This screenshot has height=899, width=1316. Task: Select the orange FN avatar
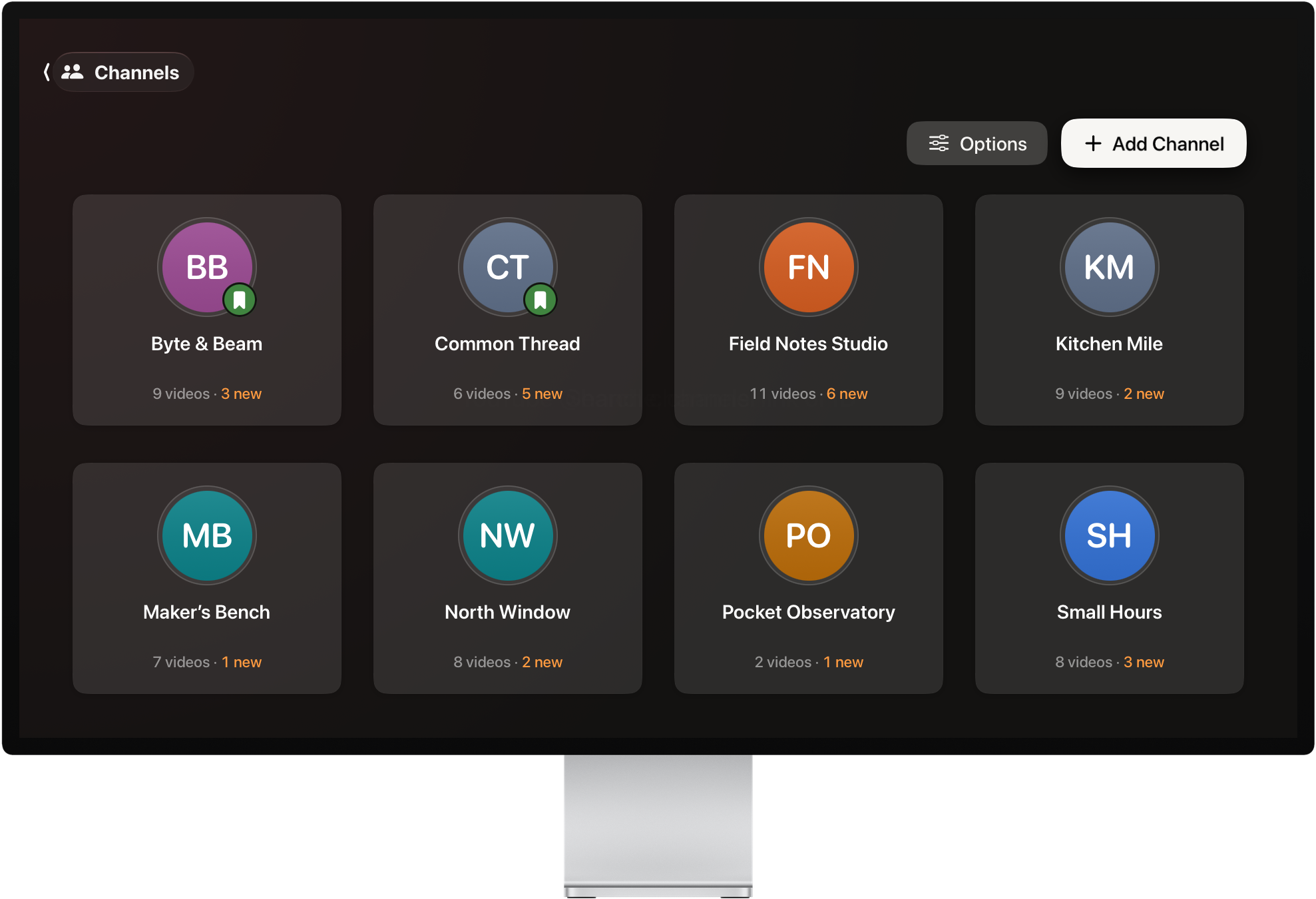[x=809, y=267]
